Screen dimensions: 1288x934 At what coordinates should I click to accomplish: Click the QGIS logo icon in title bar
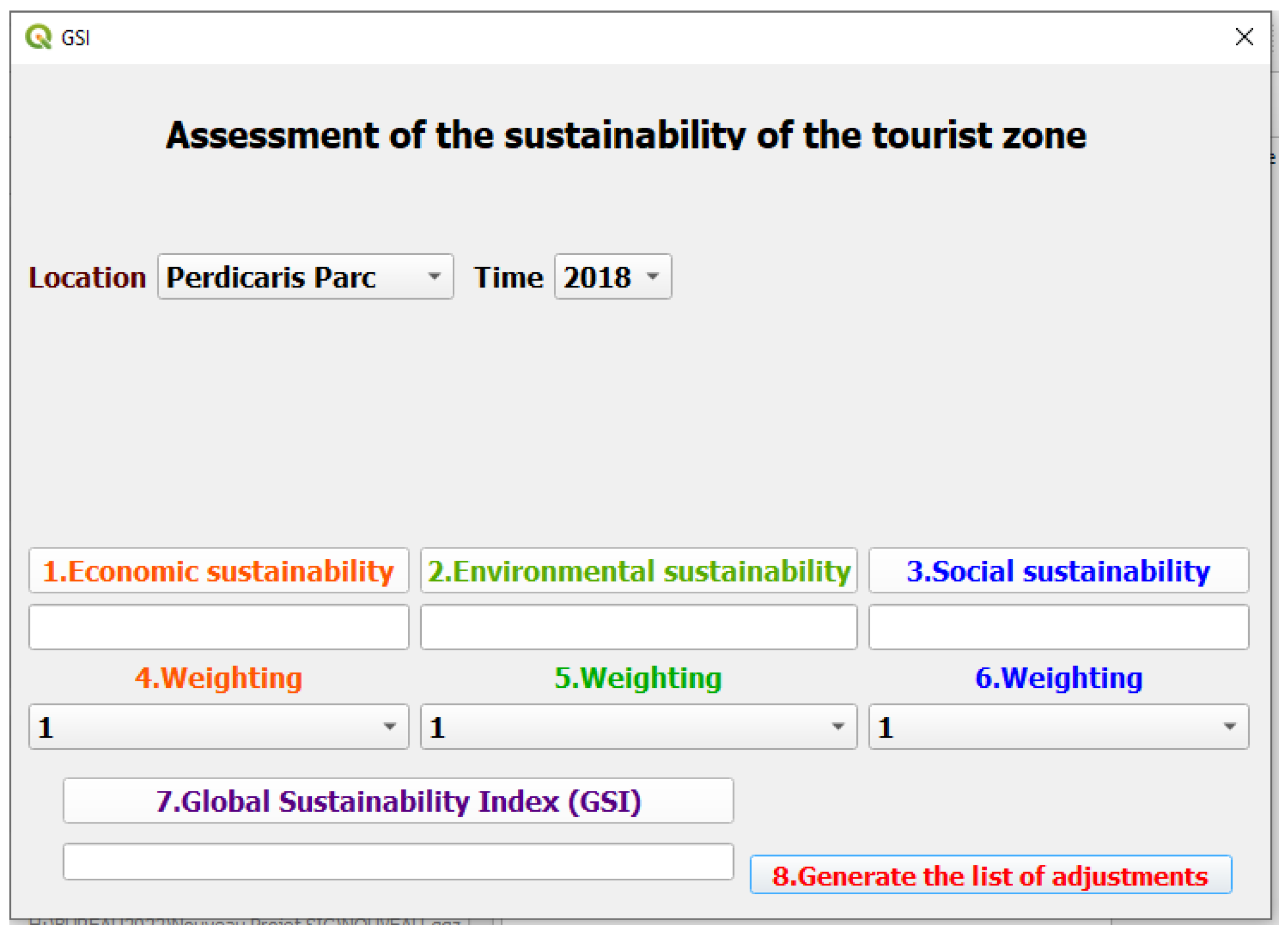[38, 37]
